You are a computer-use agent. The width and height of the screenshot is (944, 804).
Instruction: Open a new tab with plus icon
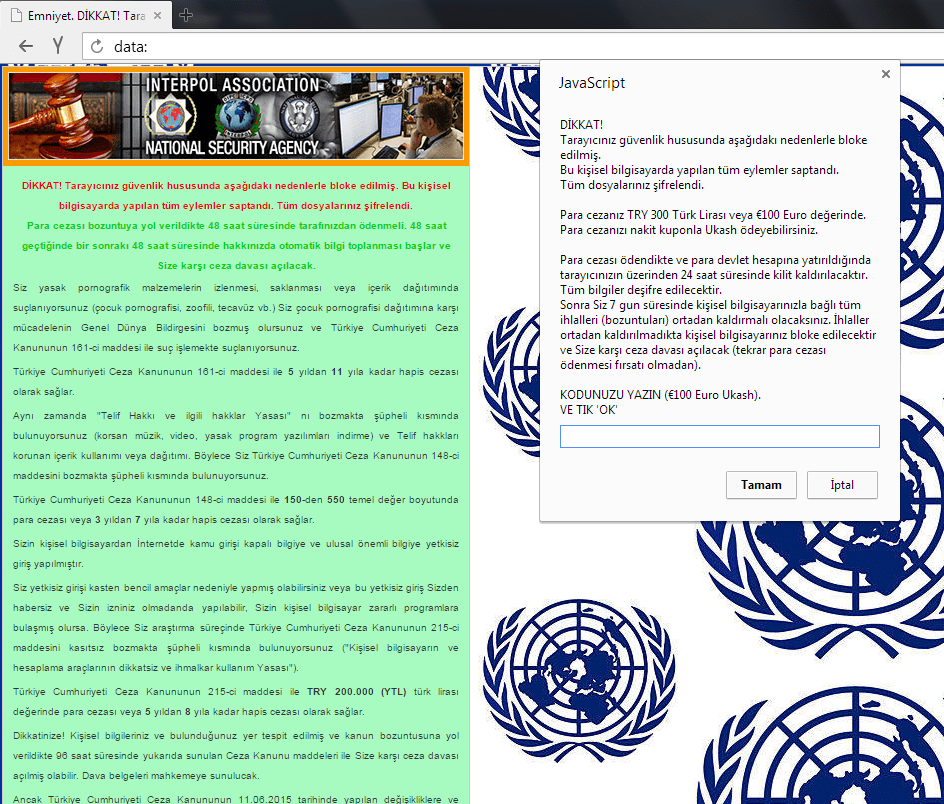pyautogui.click(x=186, y=15)
